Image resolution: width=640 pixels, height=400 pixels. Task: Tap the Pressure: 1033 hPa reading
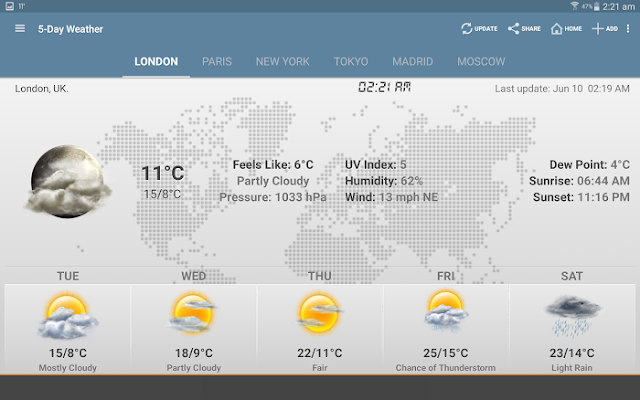click(273, 197)
